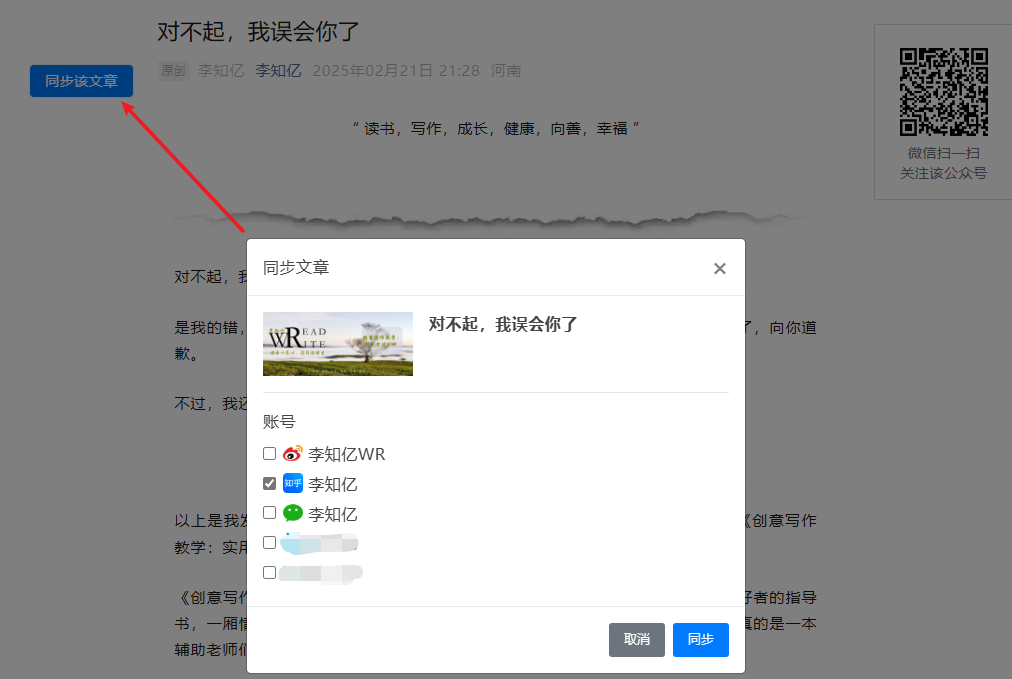Viewport: 1012px width, 679px height.
Task: Uncheck the Zhihu 李知亿 account checkbox
Action: [270, 483]
